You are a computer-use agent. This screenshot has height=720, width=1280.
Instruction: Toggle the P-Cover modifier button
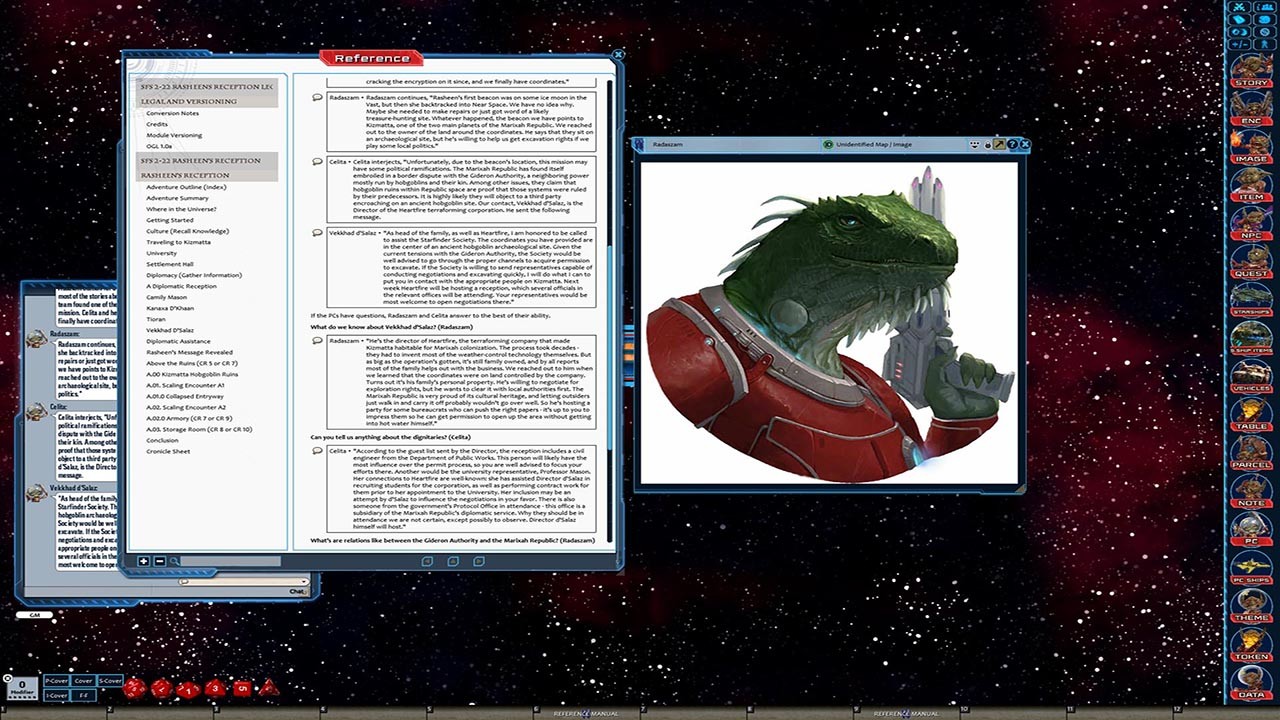tap(56, 681)
